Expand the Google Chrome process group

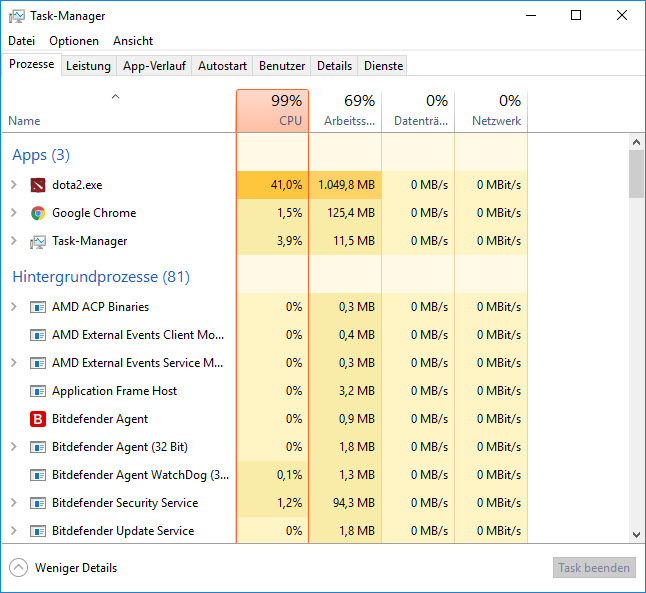[14, 213]
